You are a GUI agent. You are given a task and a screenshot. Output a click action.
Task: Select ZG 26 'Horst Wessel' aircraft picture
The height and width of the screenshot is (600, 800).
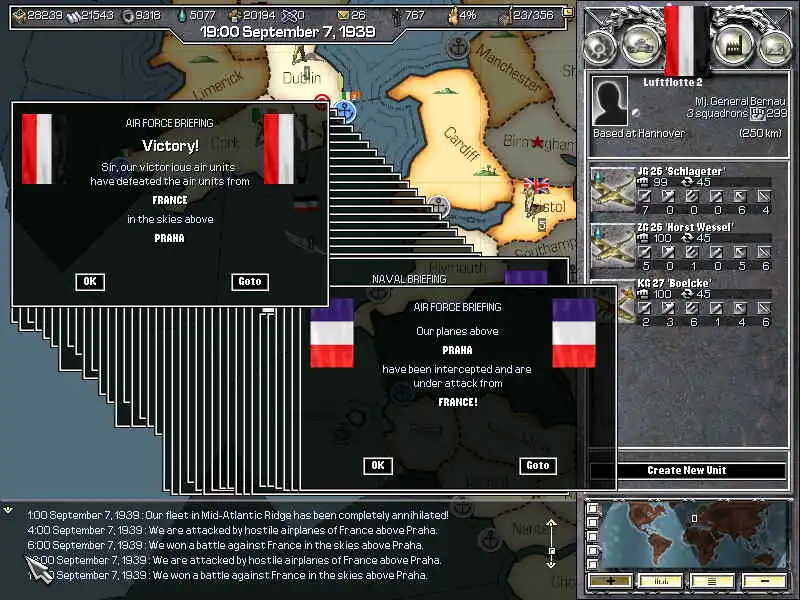click(x=613, y=245)
